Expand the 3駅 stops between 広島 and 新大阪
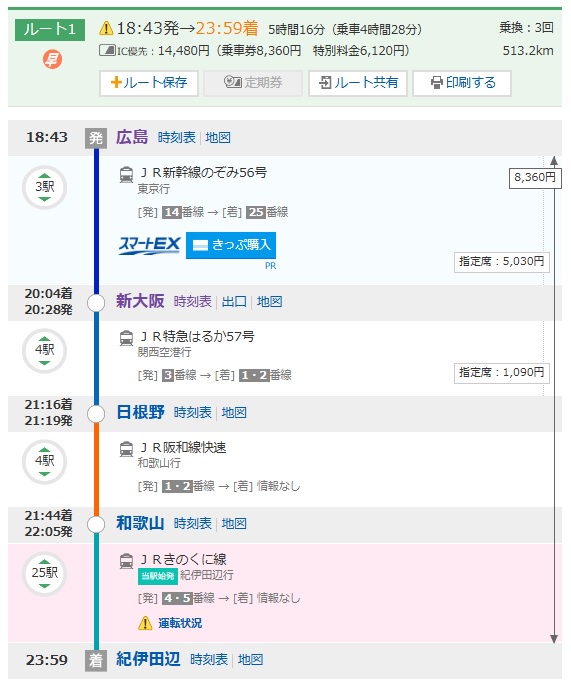This screenshot has height=687, width=571. pyautogui.click(x=44, y=188)
